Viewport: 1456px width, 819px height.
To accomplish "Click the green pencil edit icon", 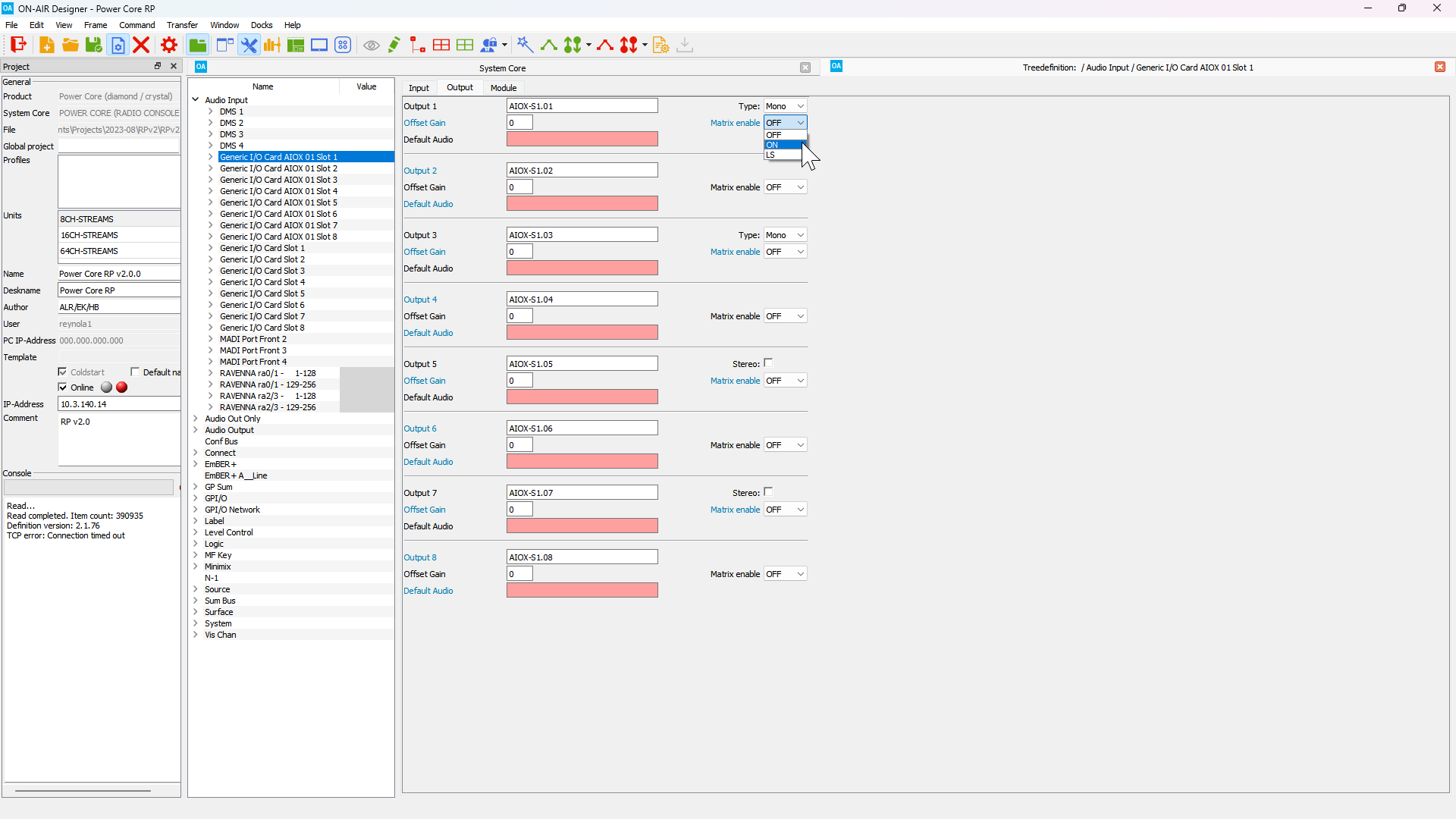I will (394, 45).
